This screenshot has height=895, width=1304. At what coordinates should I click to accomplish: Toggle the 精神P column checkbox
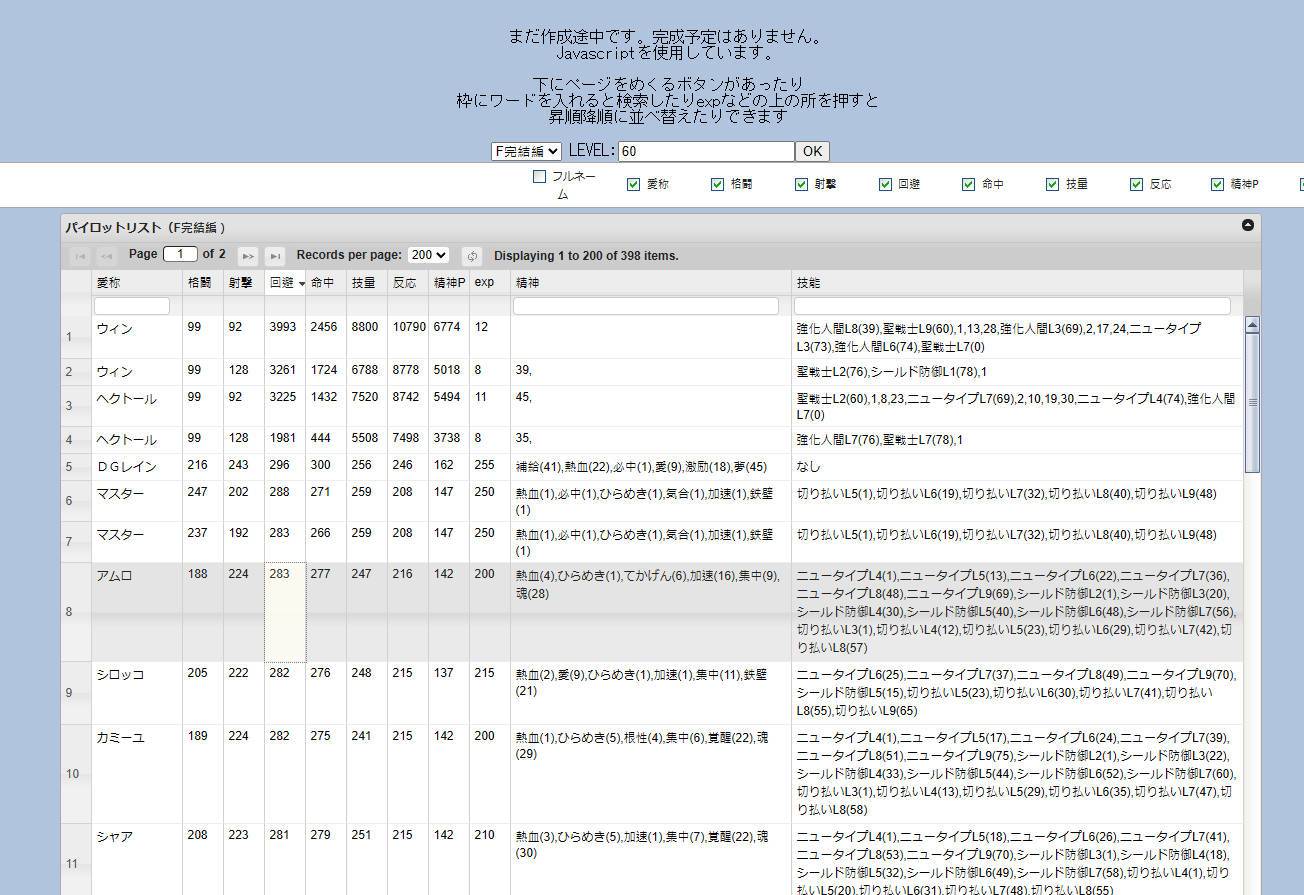[1217, 184]
